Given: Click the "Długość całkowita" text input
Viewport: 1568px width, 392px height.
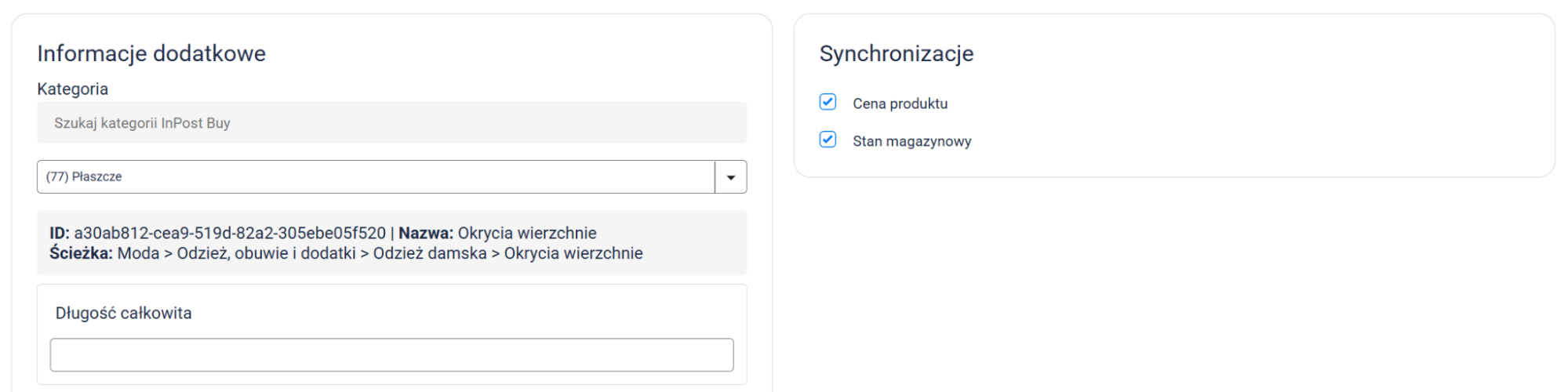Looking at the screenshot, I should 391,355.
